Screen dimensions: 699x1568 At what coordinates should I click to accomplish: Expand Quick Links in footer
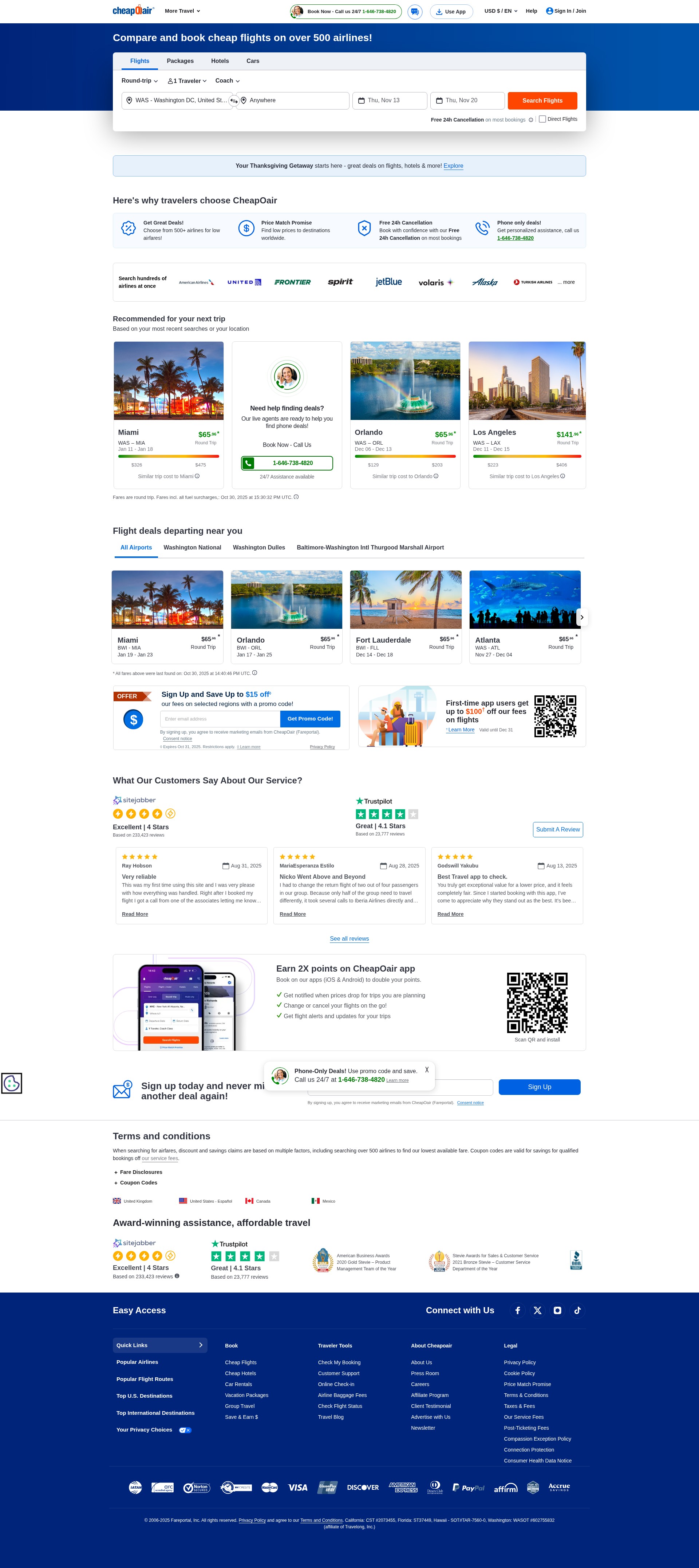click(x=160, y=1345)
